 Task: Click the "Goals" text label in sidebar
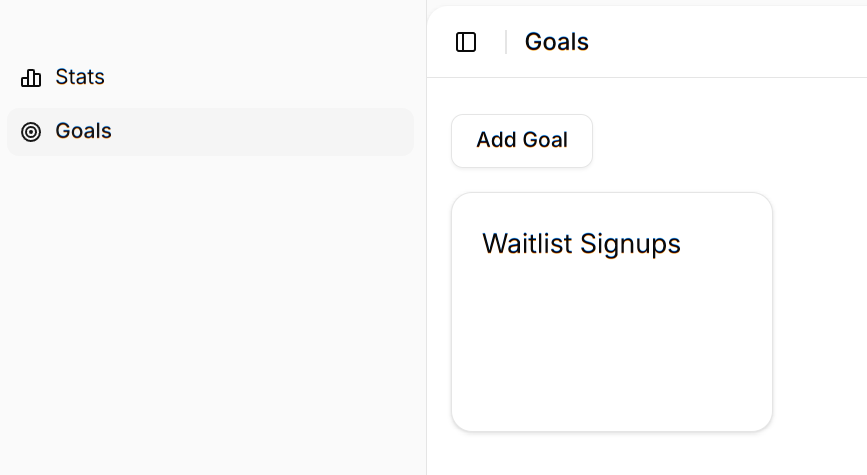point(83,132)
